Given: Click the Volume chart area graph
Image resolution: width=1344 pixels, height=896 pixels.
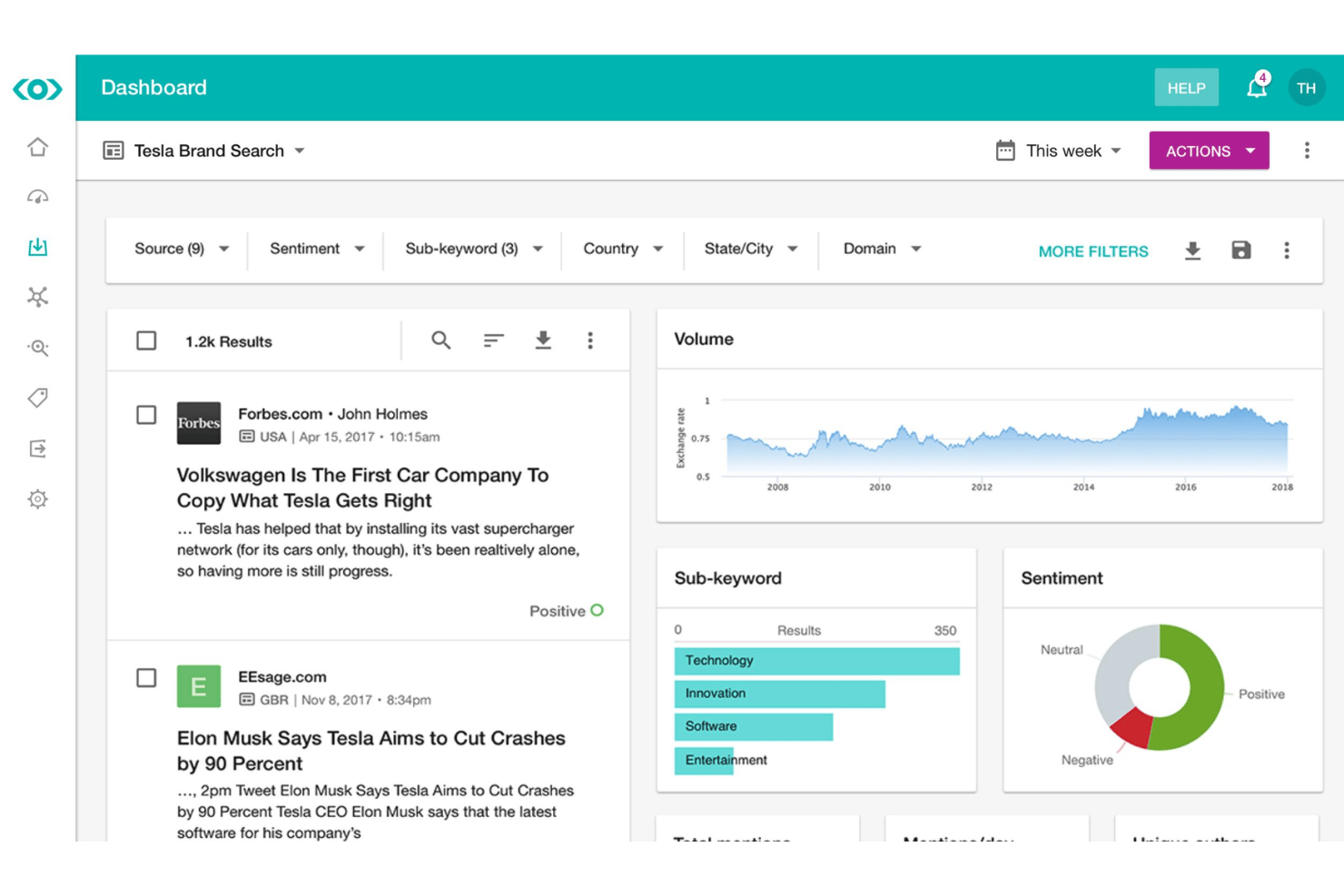Looking at the screenshot, I should click(x=1008, y=440).
